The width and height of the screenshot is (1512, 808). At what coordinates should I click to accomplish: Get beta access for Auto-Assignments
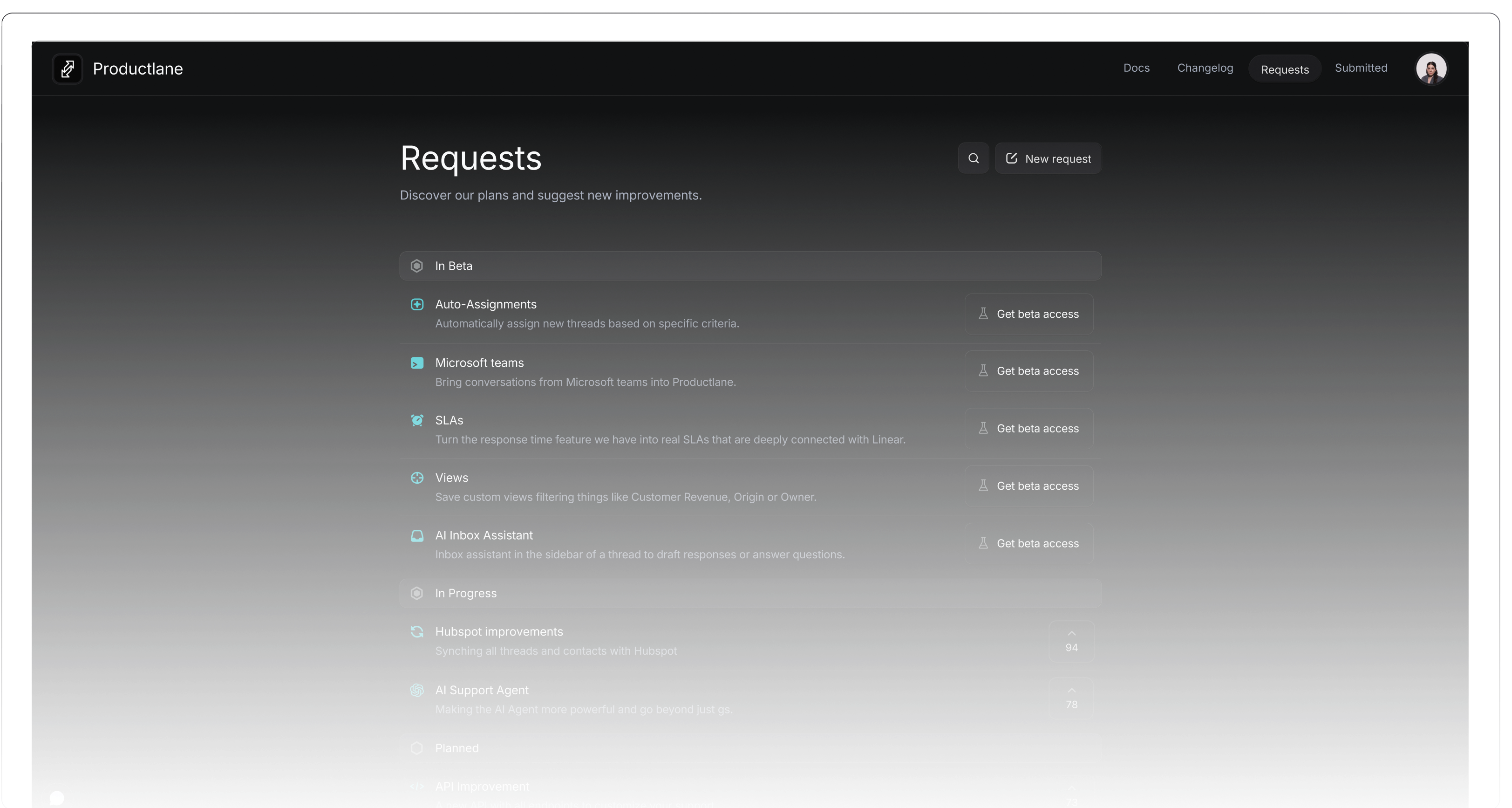[x=1029, y=314]
